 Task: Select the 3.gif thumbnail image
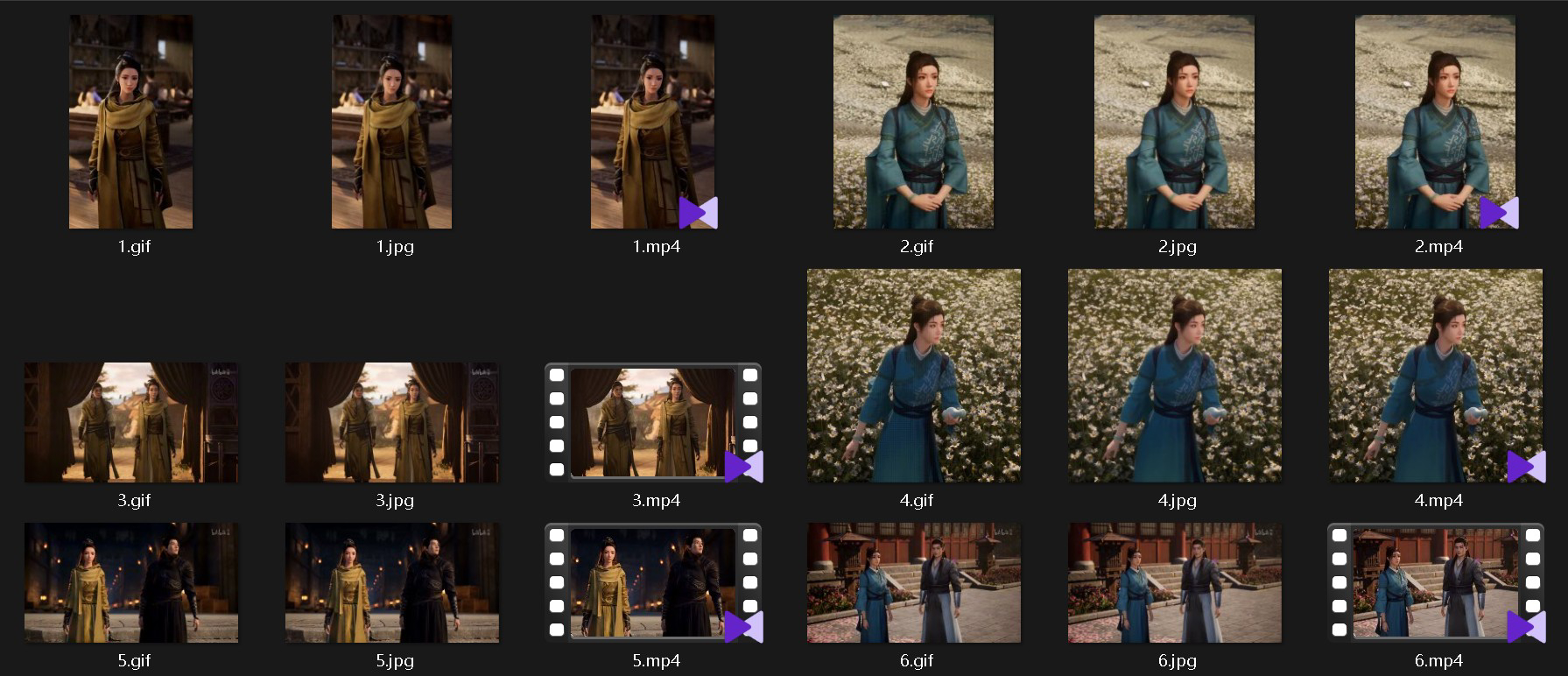[131, 422]
